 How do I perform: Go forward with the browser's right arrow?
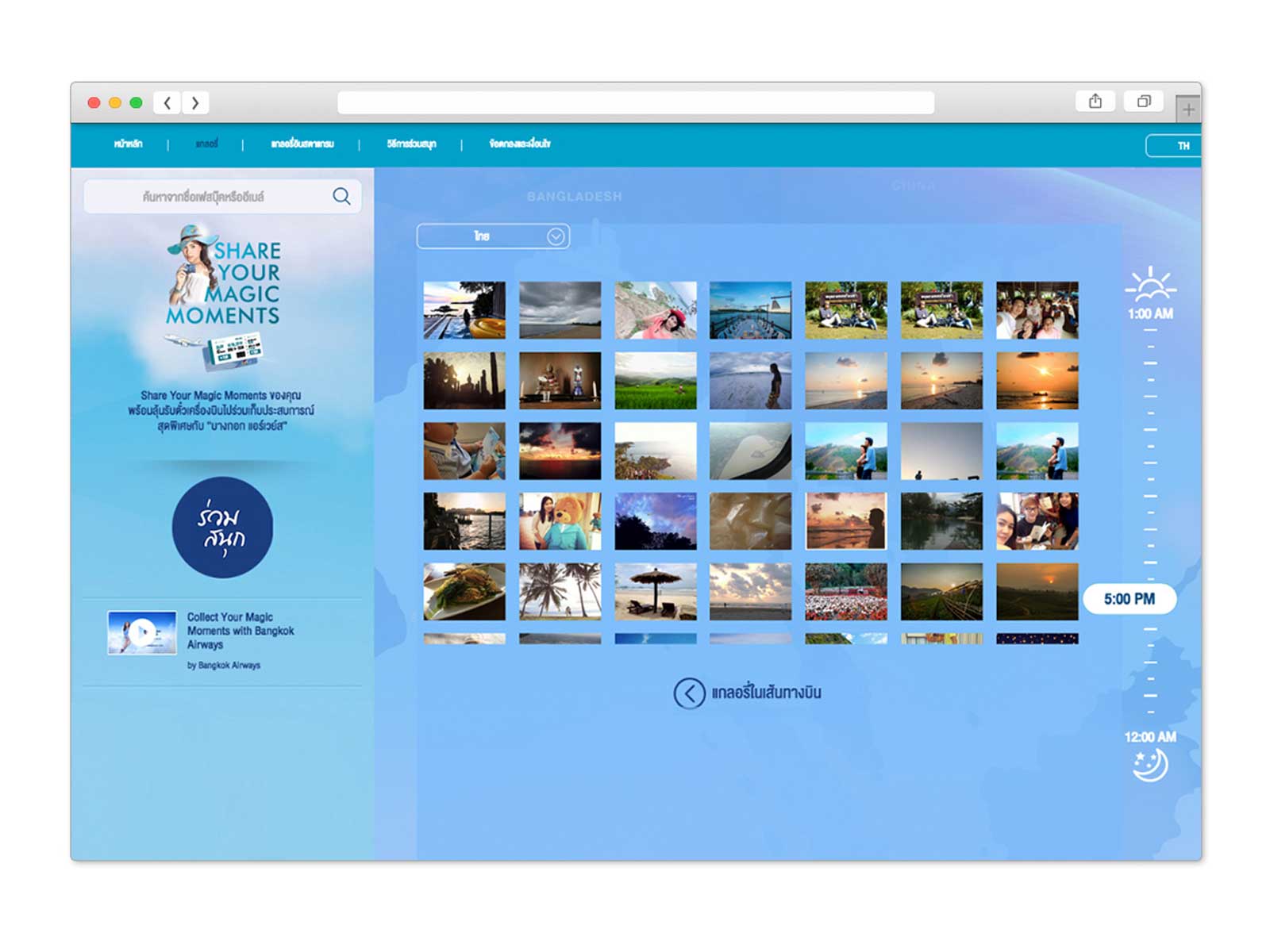(x=195, y=103)
